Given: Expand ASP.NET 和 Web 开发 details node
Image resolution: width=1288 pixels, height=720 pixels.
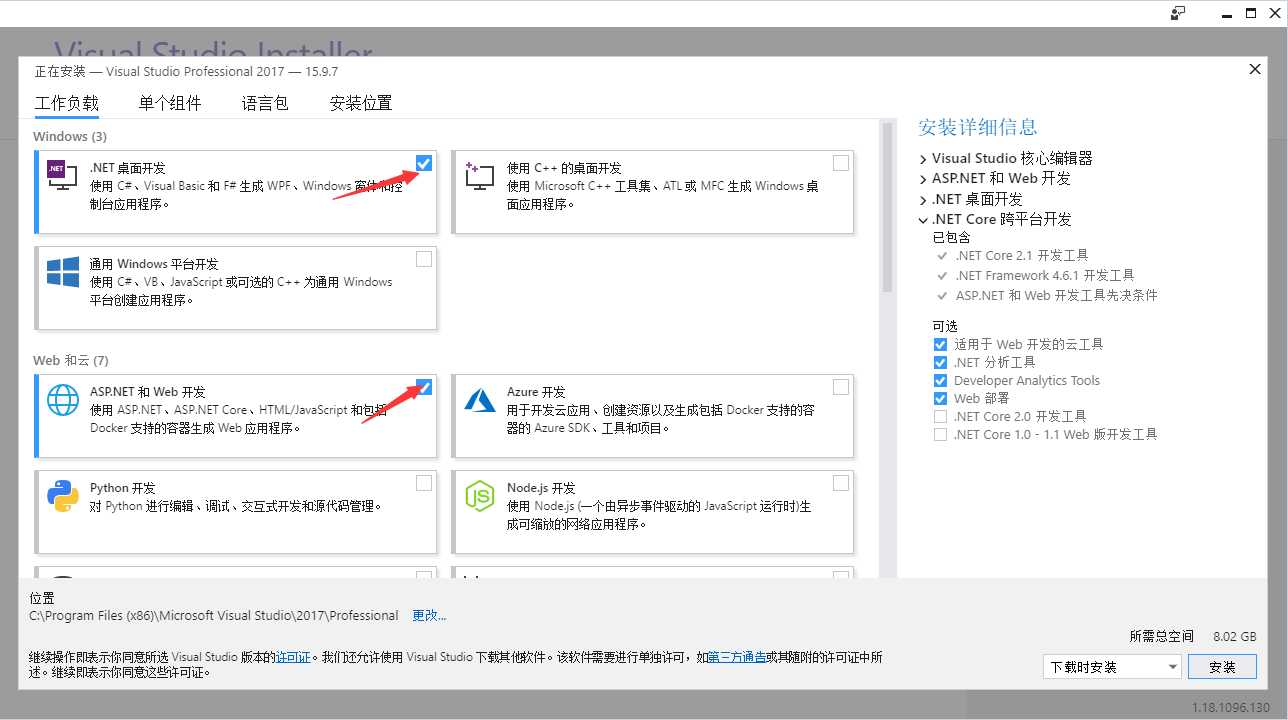Looking at the screenshot, I should (x=923, y=179).
